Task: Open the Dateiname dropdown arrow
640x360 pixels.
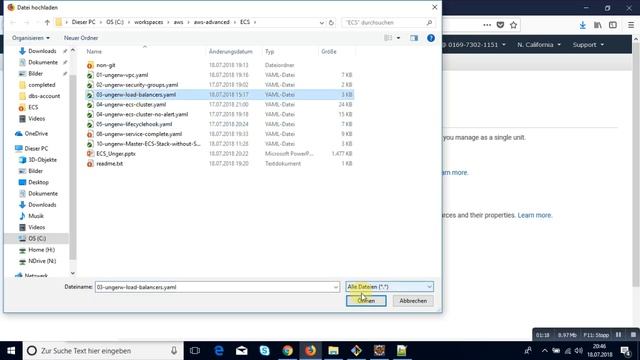Action: 336,287
